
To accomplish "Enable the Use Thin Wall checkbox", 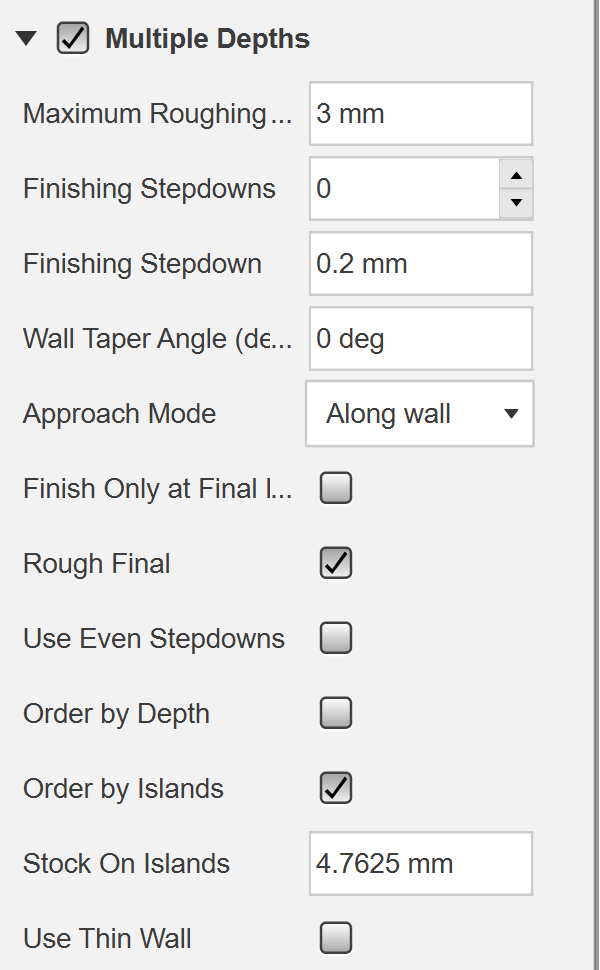I will [x=336, y=939].
